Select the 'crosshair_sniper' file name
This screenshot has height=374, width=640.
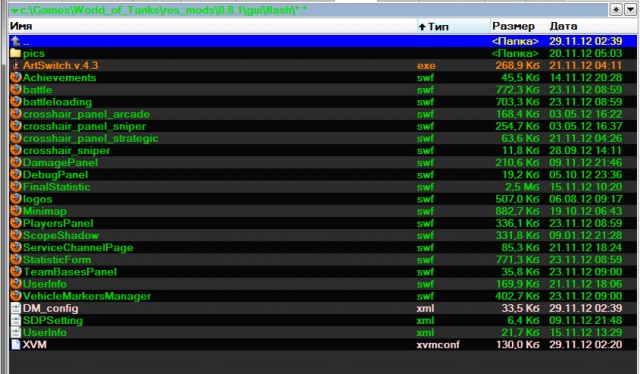pos(67,151)
